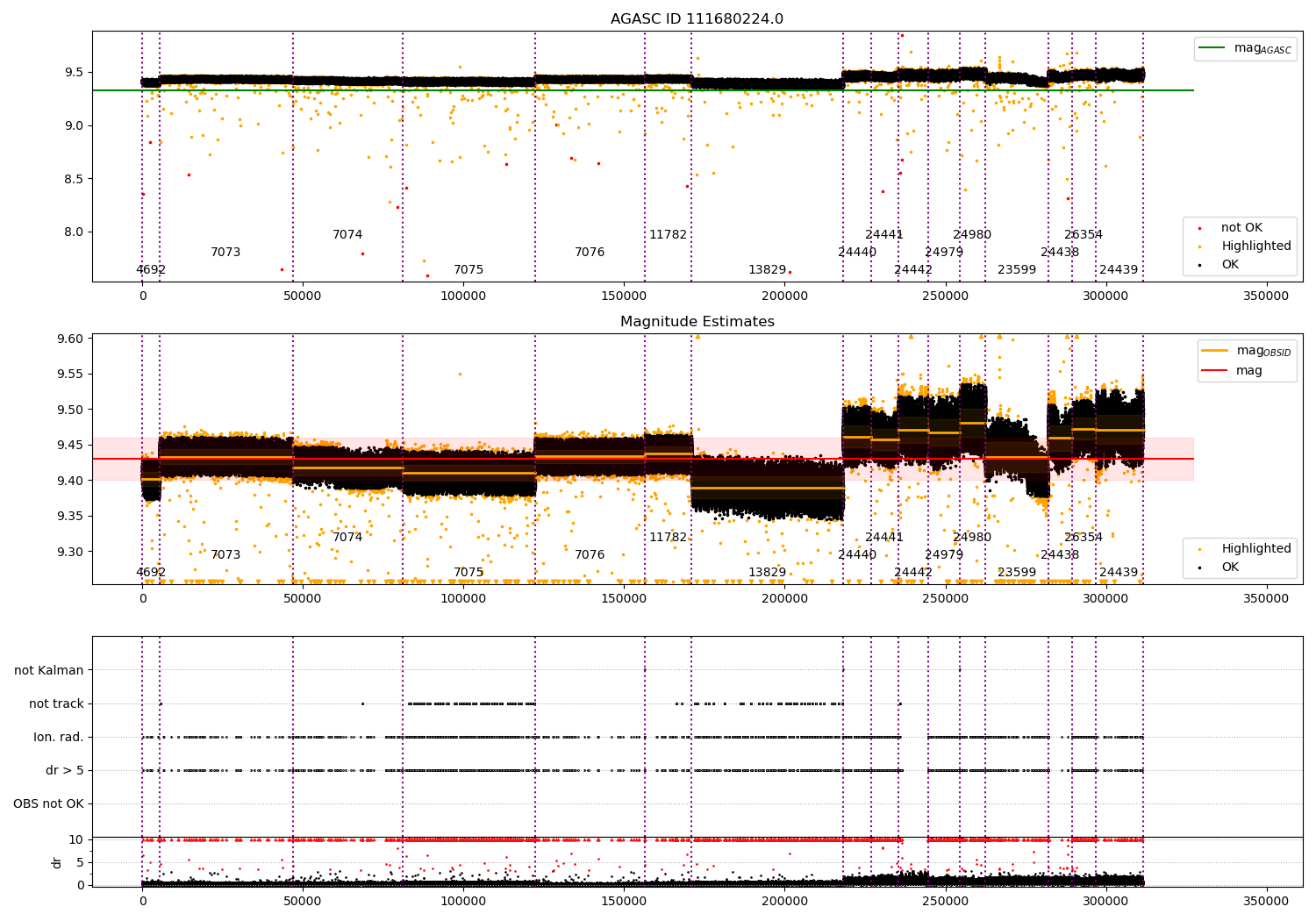Click obsid label 24980 in the top plot
Viewport: 1316px width, 921px height.
click(x=972, y=235)
